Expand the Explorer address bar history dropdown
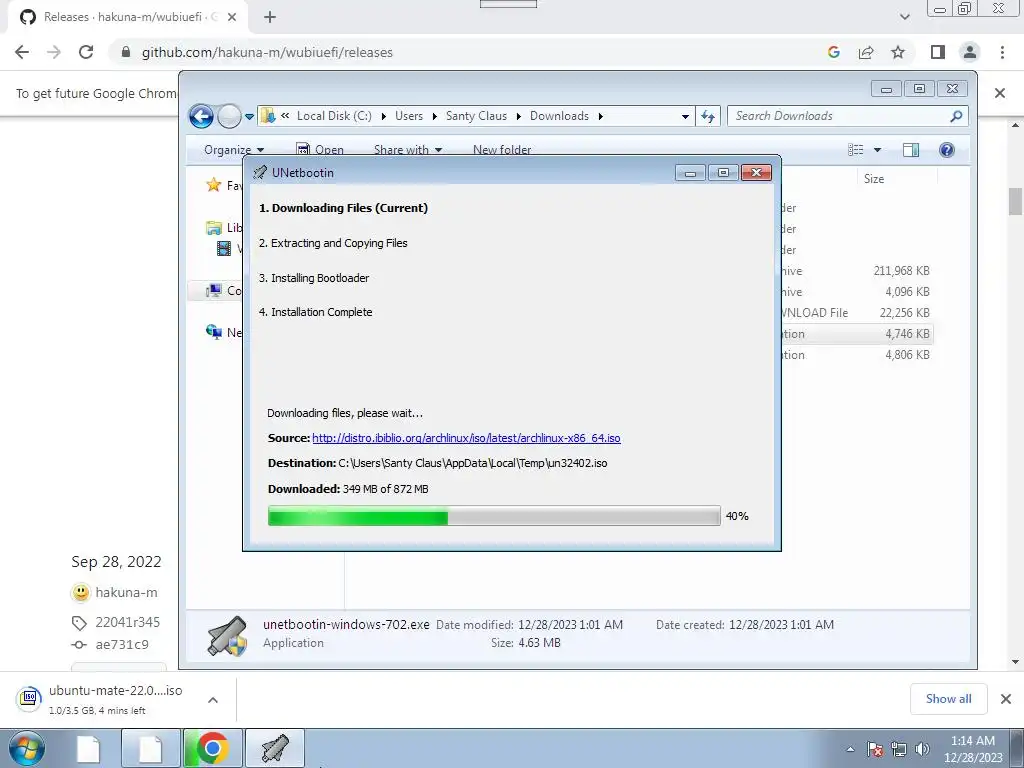The width and height of the screenshot is (1024, 768). tap(685, 116)
